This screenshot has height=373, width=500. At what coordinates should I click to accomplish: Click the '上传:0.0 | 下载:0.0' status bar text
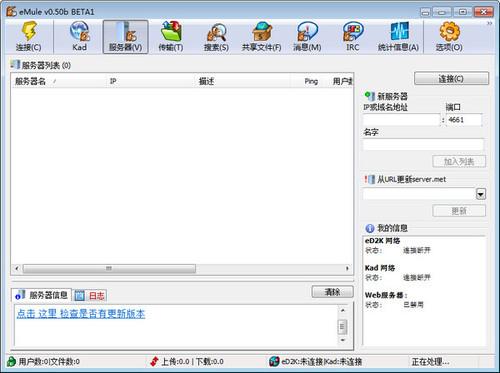click(x=192, y=362)
